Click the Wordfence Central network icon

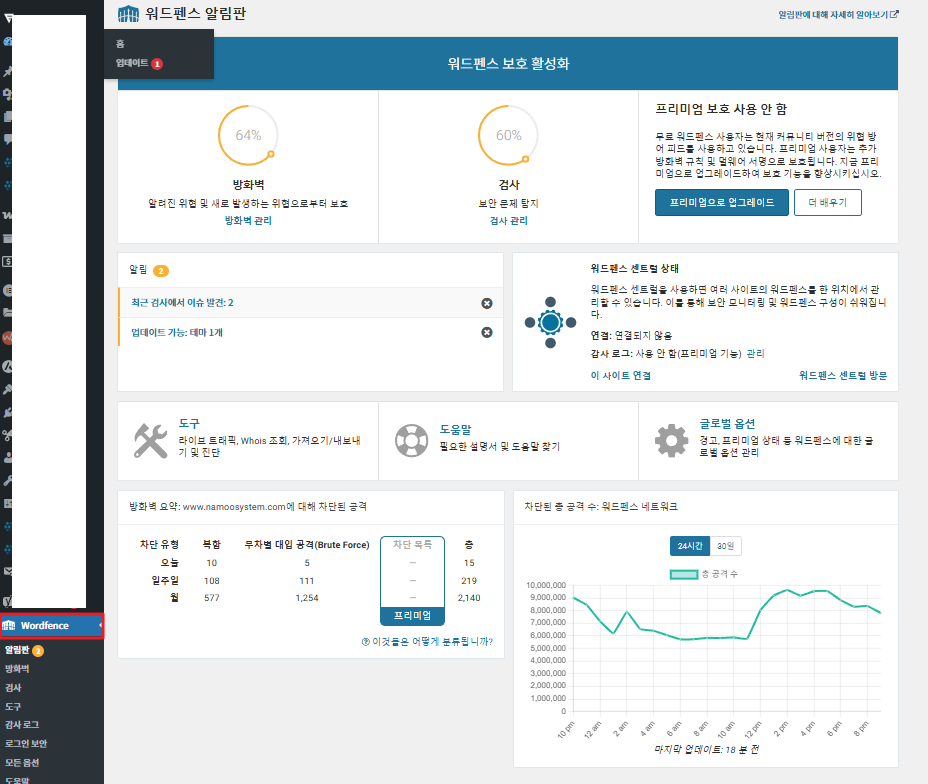(x=550, y=322)
